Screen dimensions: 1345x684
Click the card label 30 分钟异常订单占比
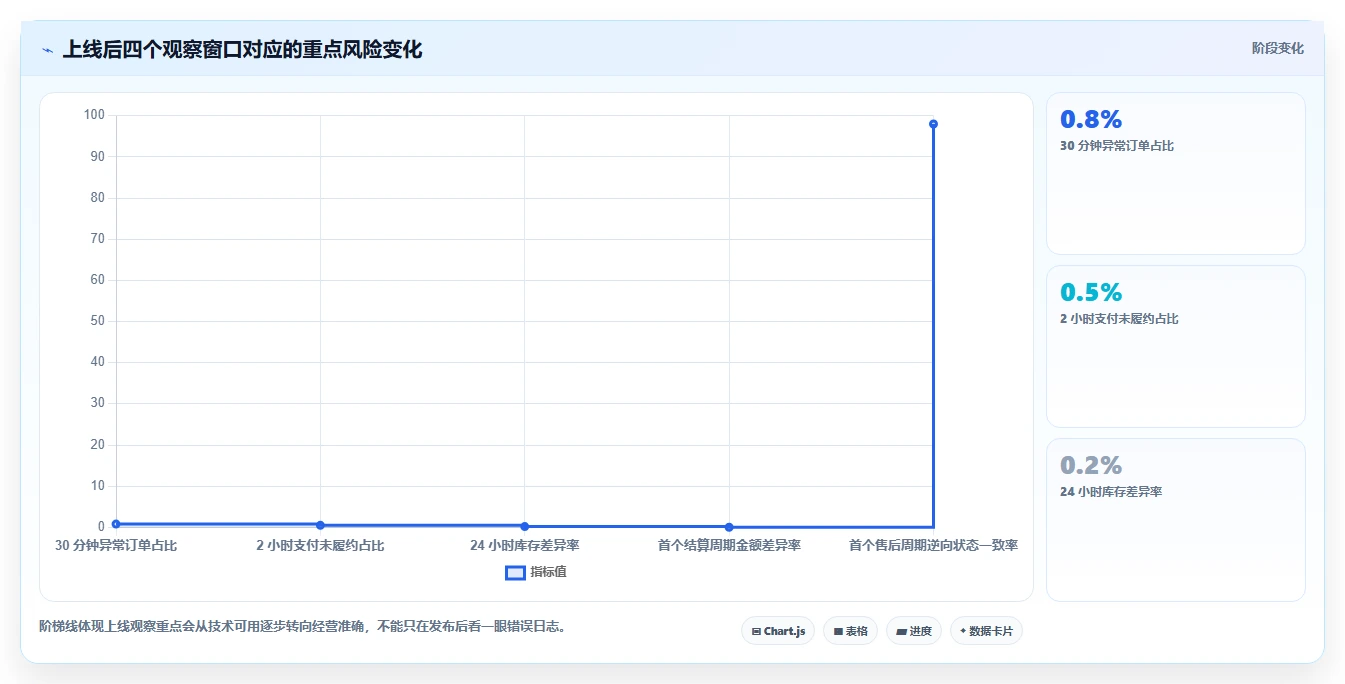click(1117, 146)
